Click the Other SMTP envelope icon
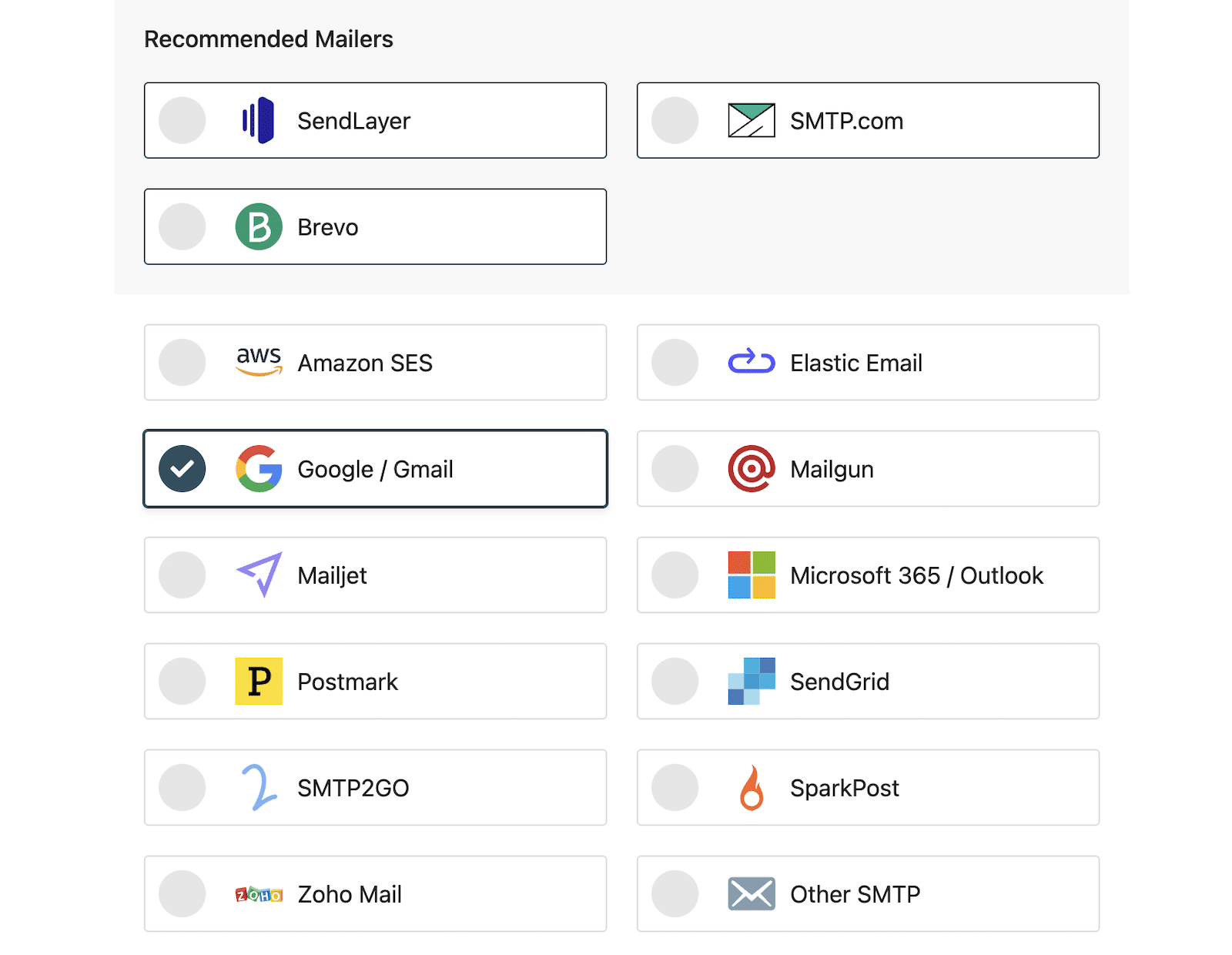The height and width of the screenshot is (955, 1232). tap(752, 894)
